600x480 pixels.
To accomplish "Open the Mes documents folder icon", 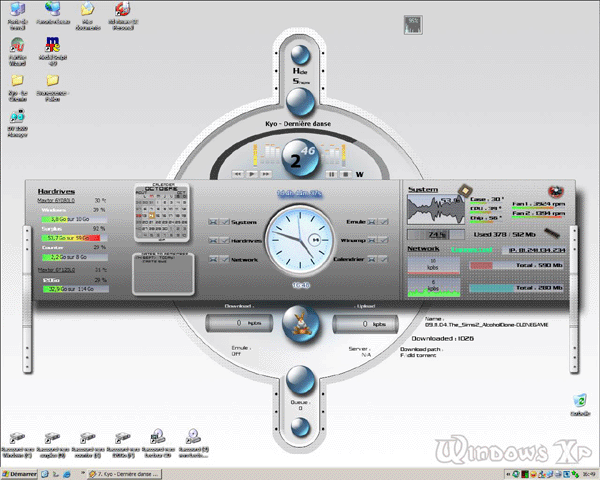I will click(88, 11).
